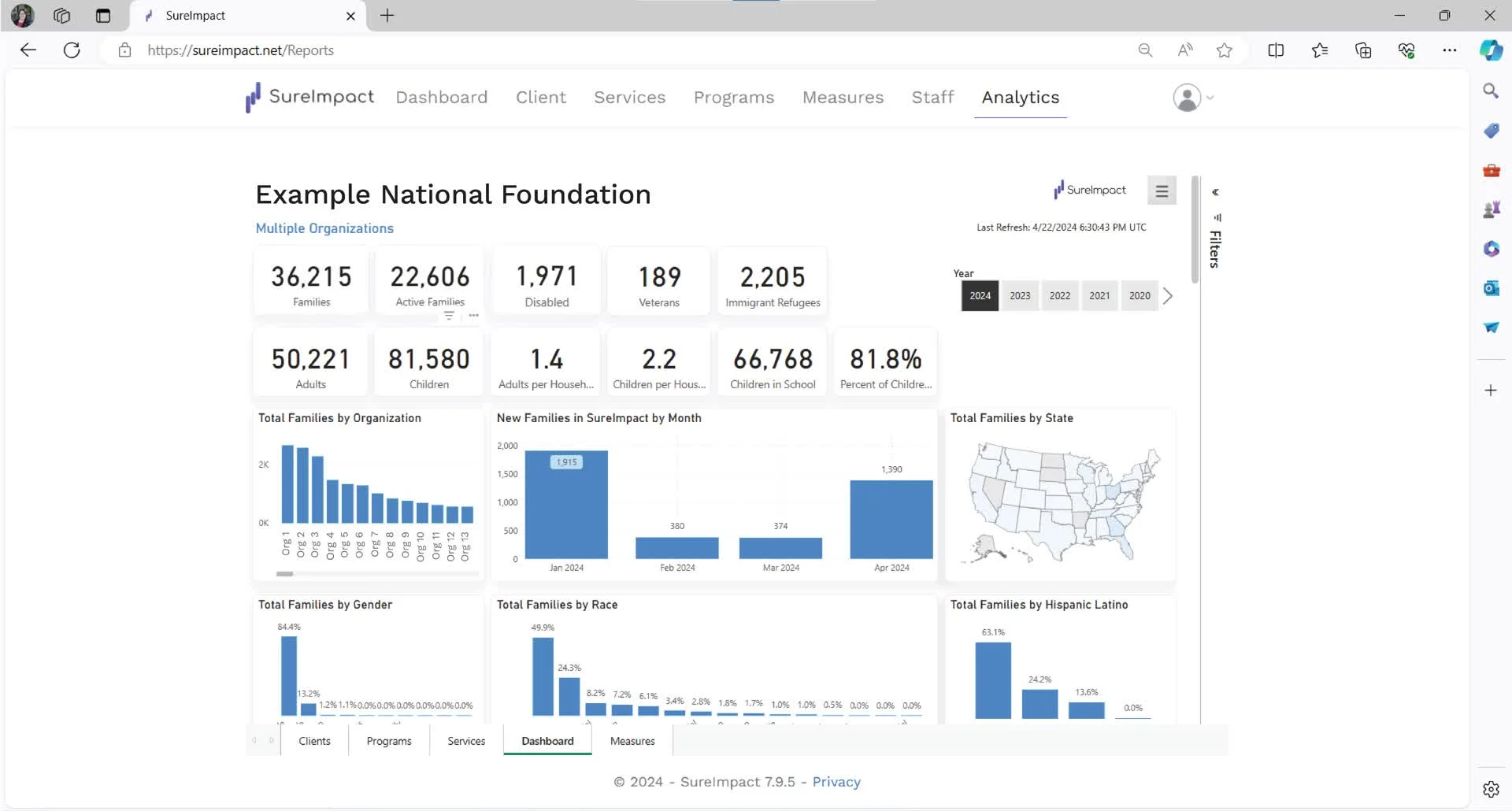Click the 36,215 Families card
The height and width of the screenshot is (811, 1512).
coord(311,281)
